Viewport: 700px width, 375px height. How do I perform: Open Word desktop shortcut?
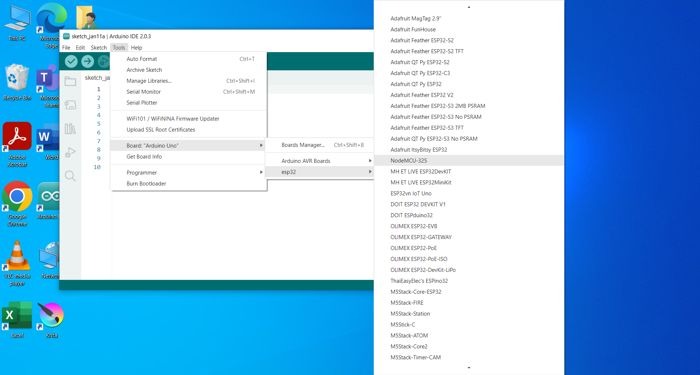(x=48, y=143)
